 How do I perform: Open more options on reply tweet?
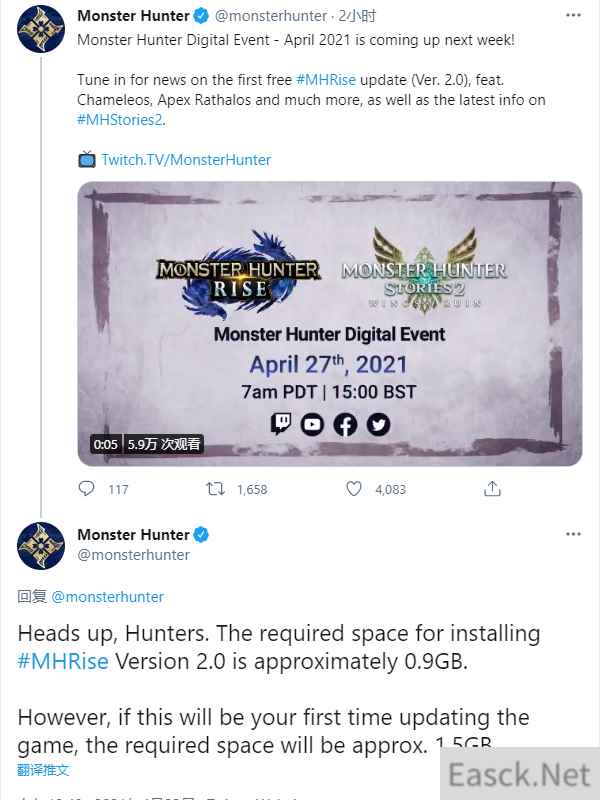573,534
